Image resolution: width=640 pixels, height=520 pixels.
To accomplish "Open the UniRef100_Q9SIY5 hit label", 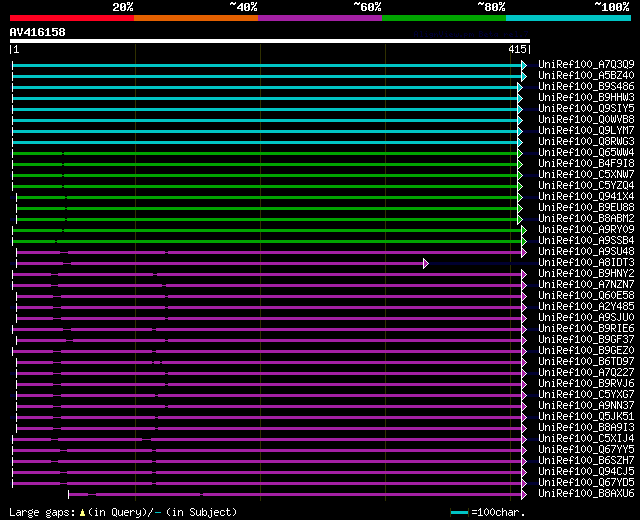I will click(586, 109).
